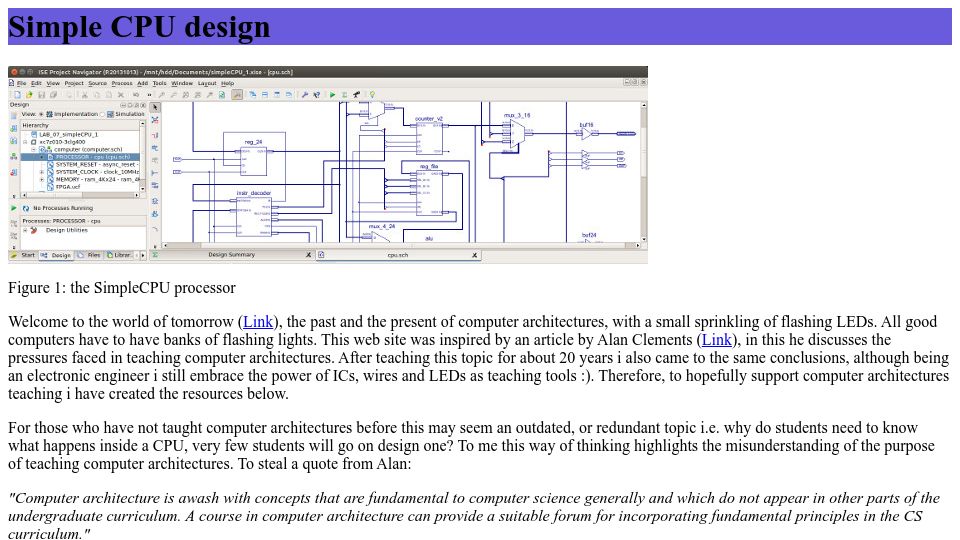Select the cpu.sch document tab

[x=398, y=255]
